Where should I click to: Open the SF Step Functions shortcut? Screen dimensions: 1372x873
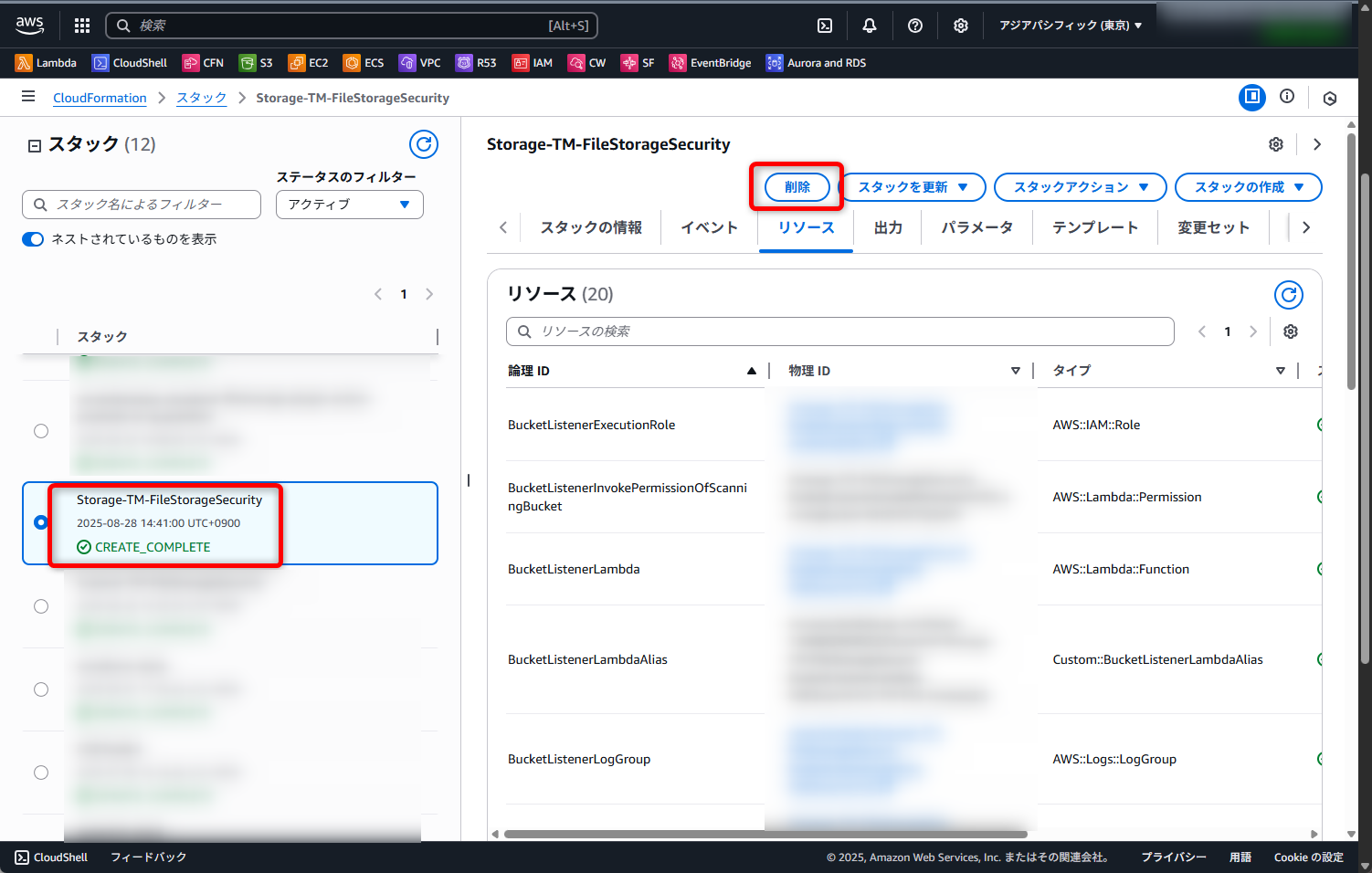[638, 63]
